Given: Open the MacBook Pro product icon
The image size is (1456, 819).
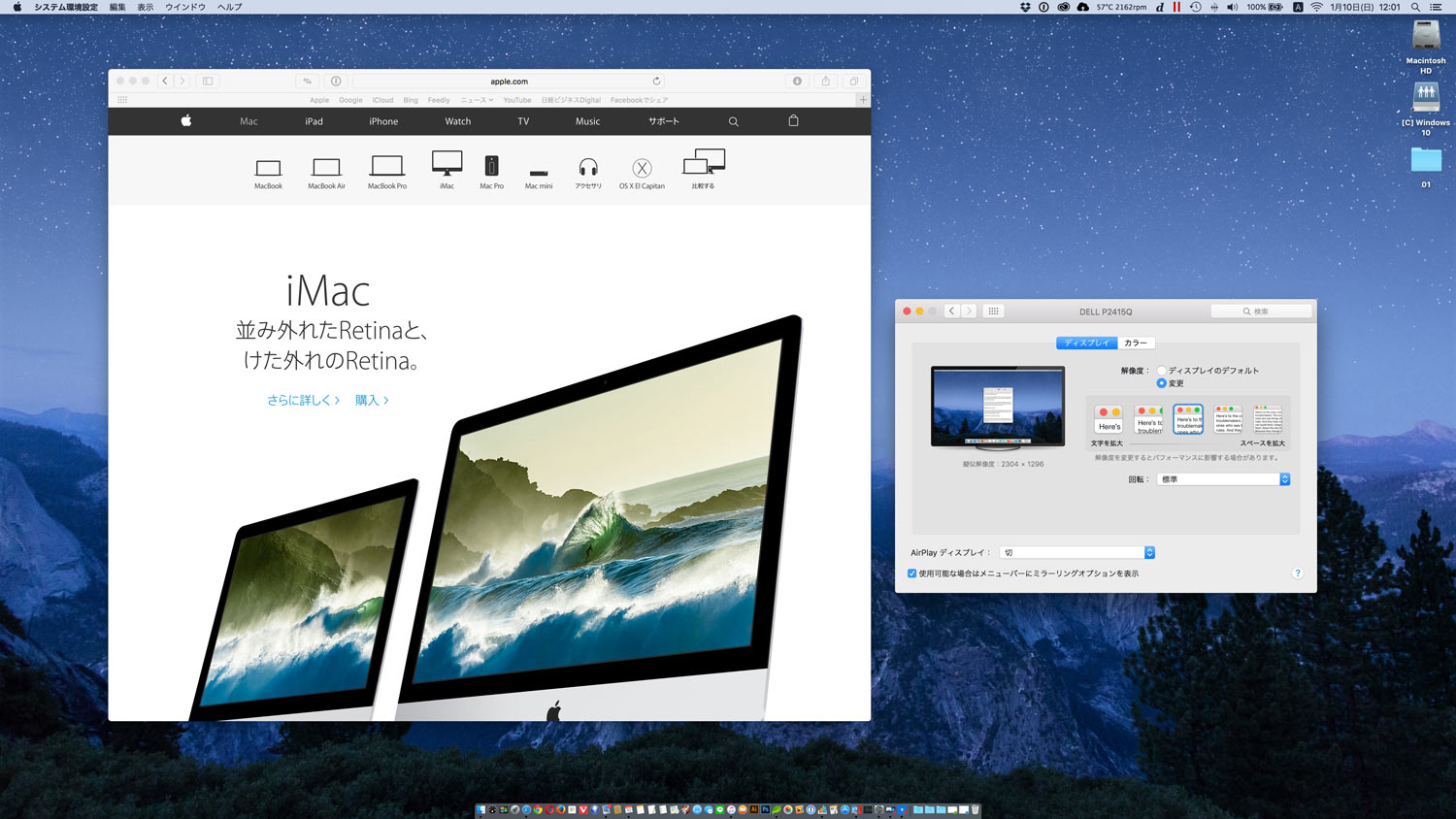Looking at the screenshot, I should 386,172.
